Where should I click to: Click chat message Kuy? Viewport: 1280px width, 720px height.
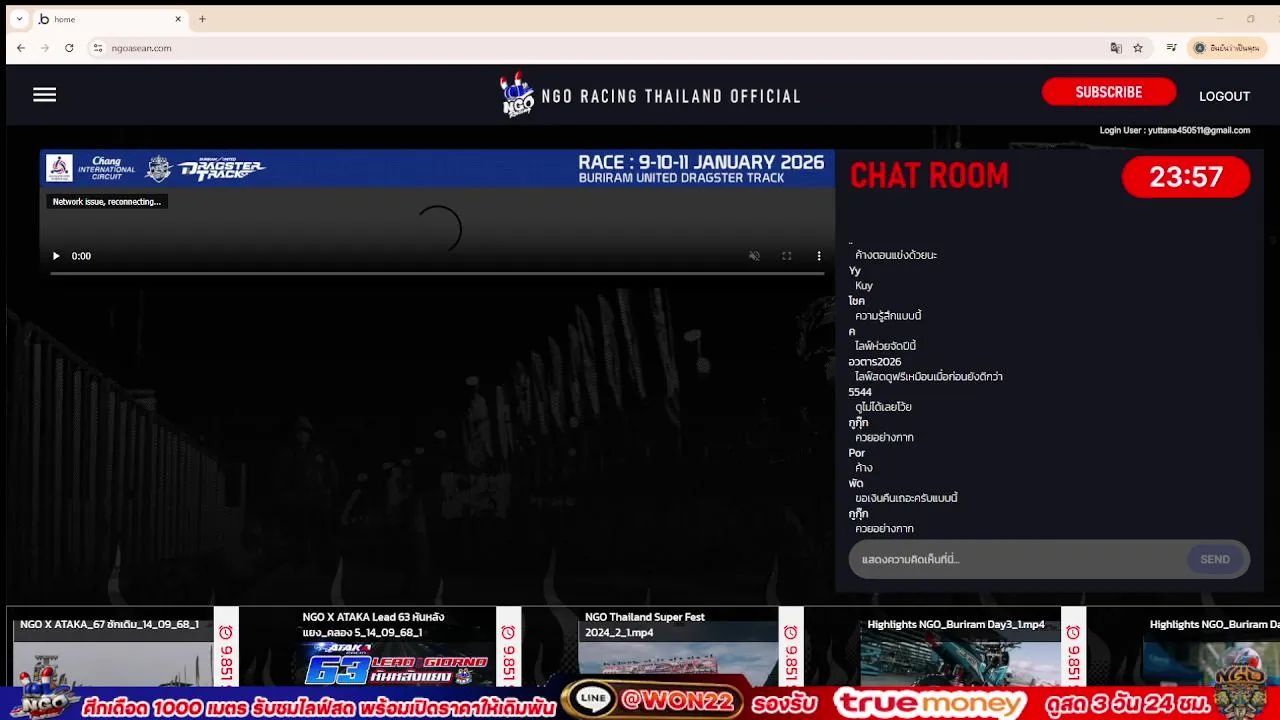[x=864, y=286]
